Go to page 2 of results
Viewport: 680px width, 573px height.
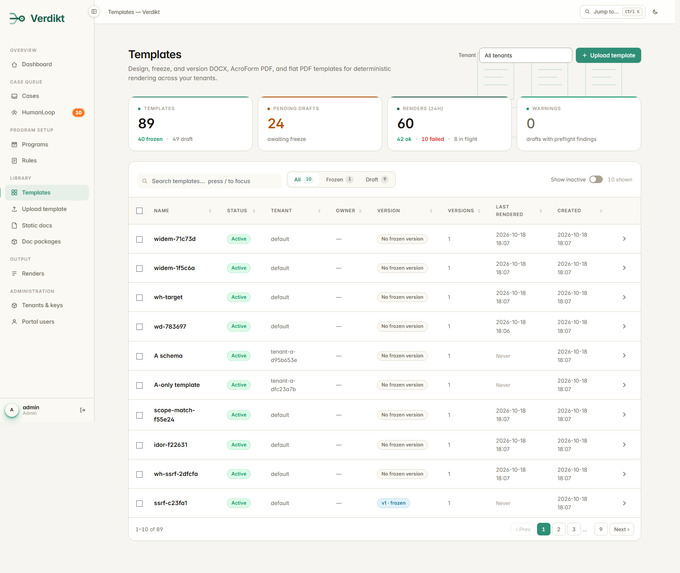point(559,529)
